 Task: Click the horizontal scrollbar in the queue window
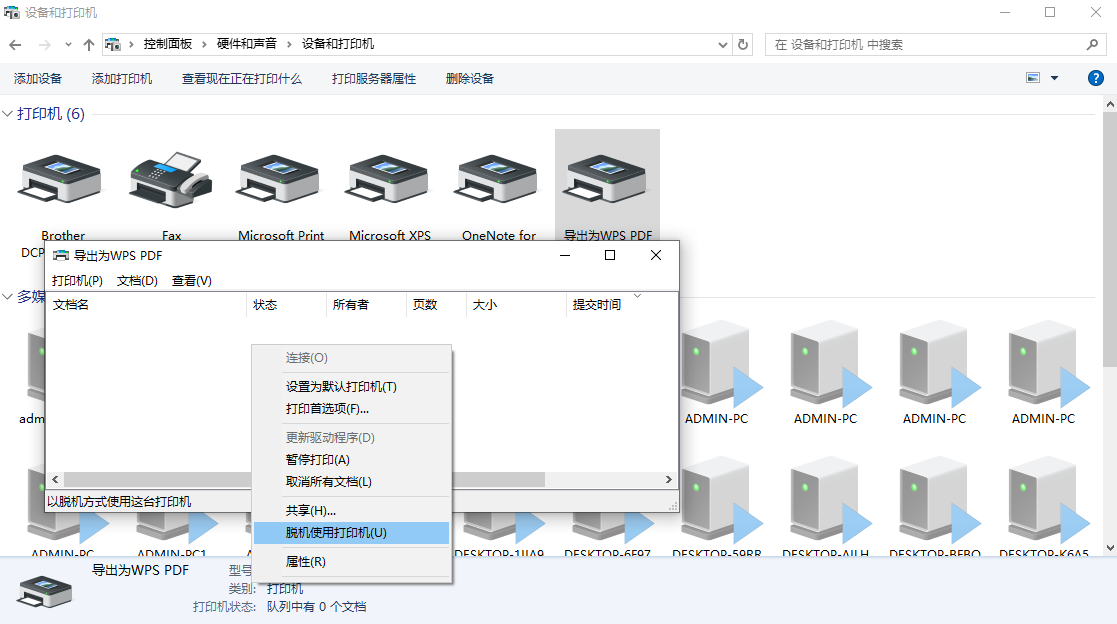(150, 479)
